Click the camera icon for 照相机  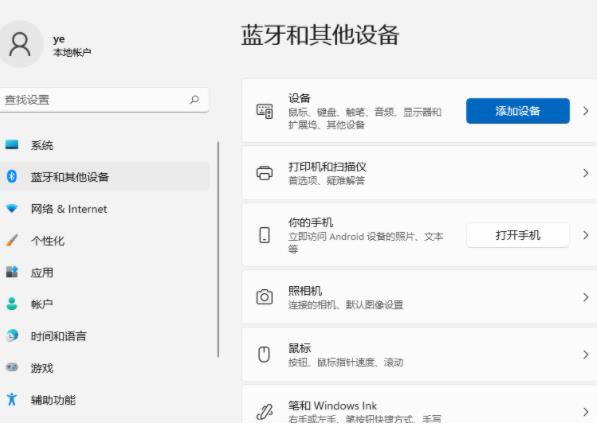(x=265, y=297)
